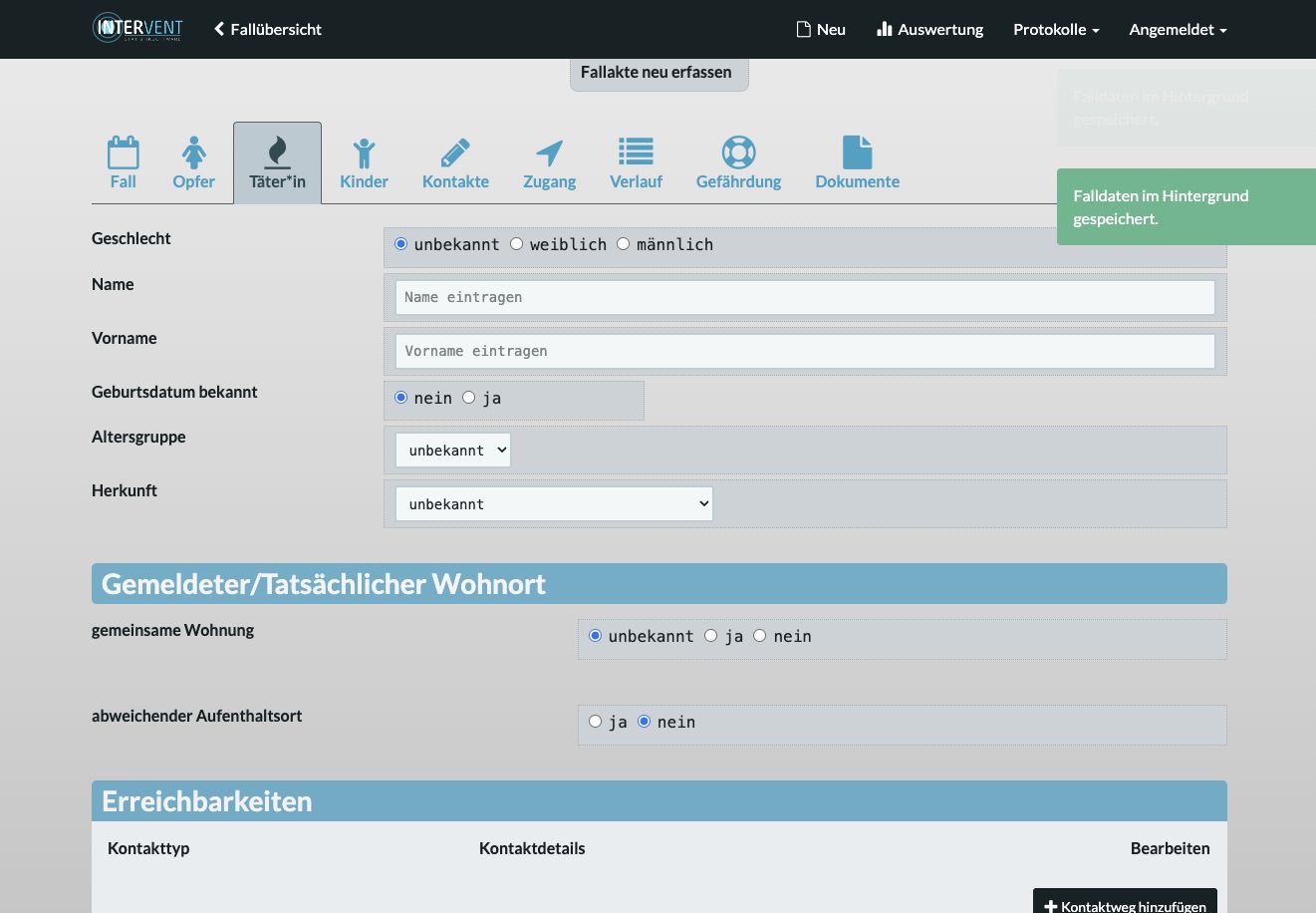Select unbekannt for gemeinsame Wohnung

(596, 636)
